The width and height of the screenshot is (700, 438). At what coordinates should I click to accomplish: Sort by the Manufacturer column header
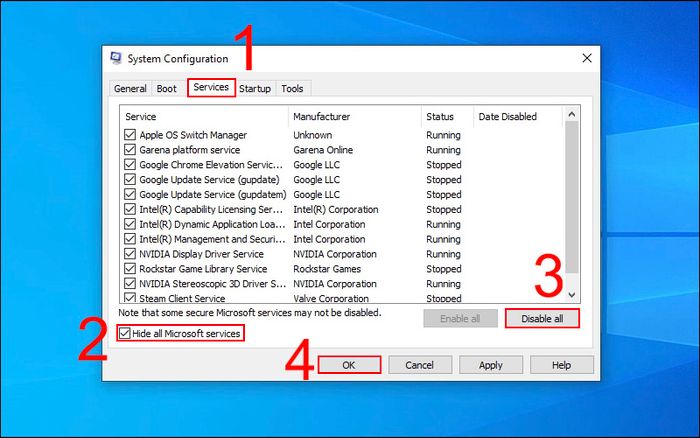coord(355,117)
